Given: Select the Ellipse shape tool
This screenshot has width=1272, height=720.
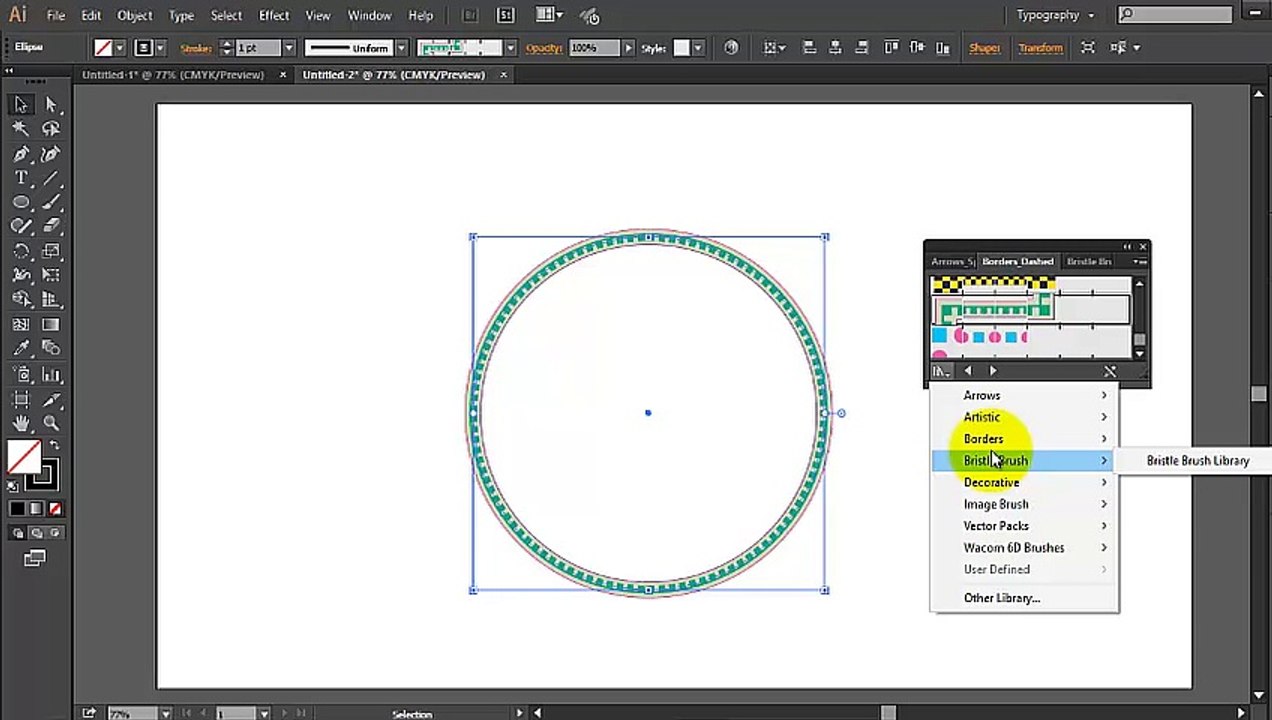Looking at the screenshot, I should [21, 202].
